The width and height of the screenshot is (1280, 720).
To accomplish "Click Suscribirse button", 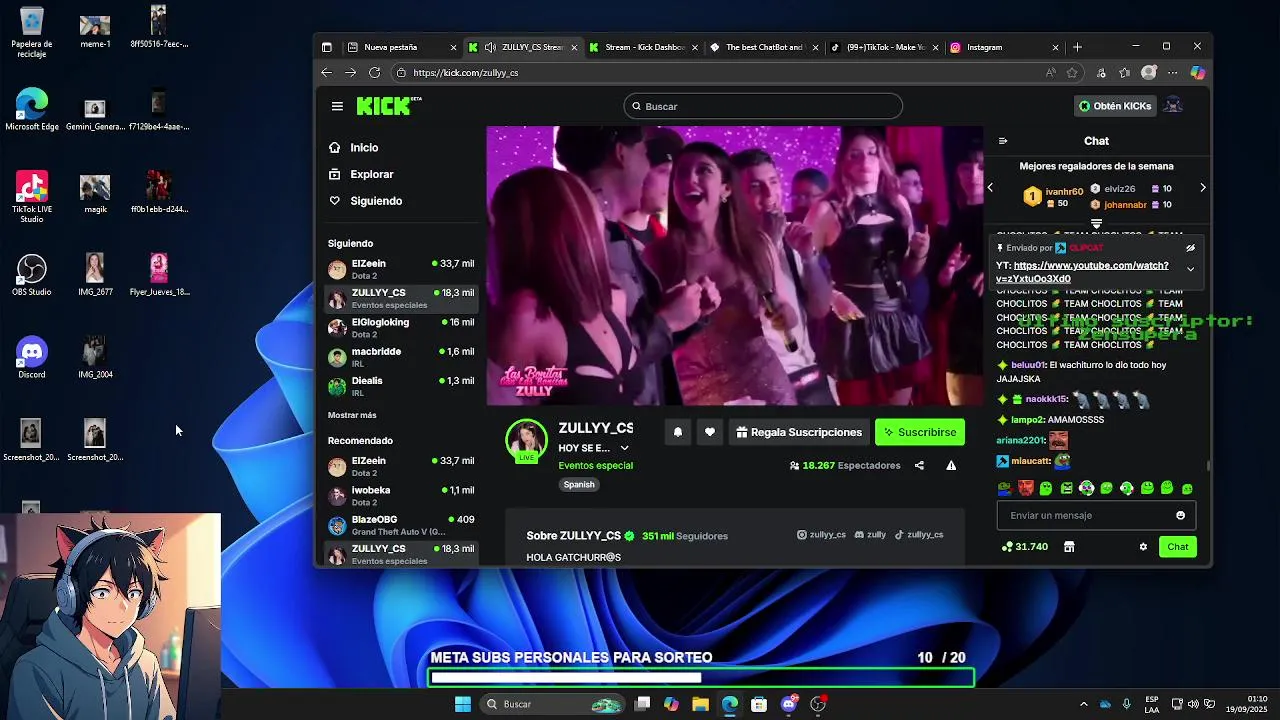I will pyautogui.click(x=920, y=432).
